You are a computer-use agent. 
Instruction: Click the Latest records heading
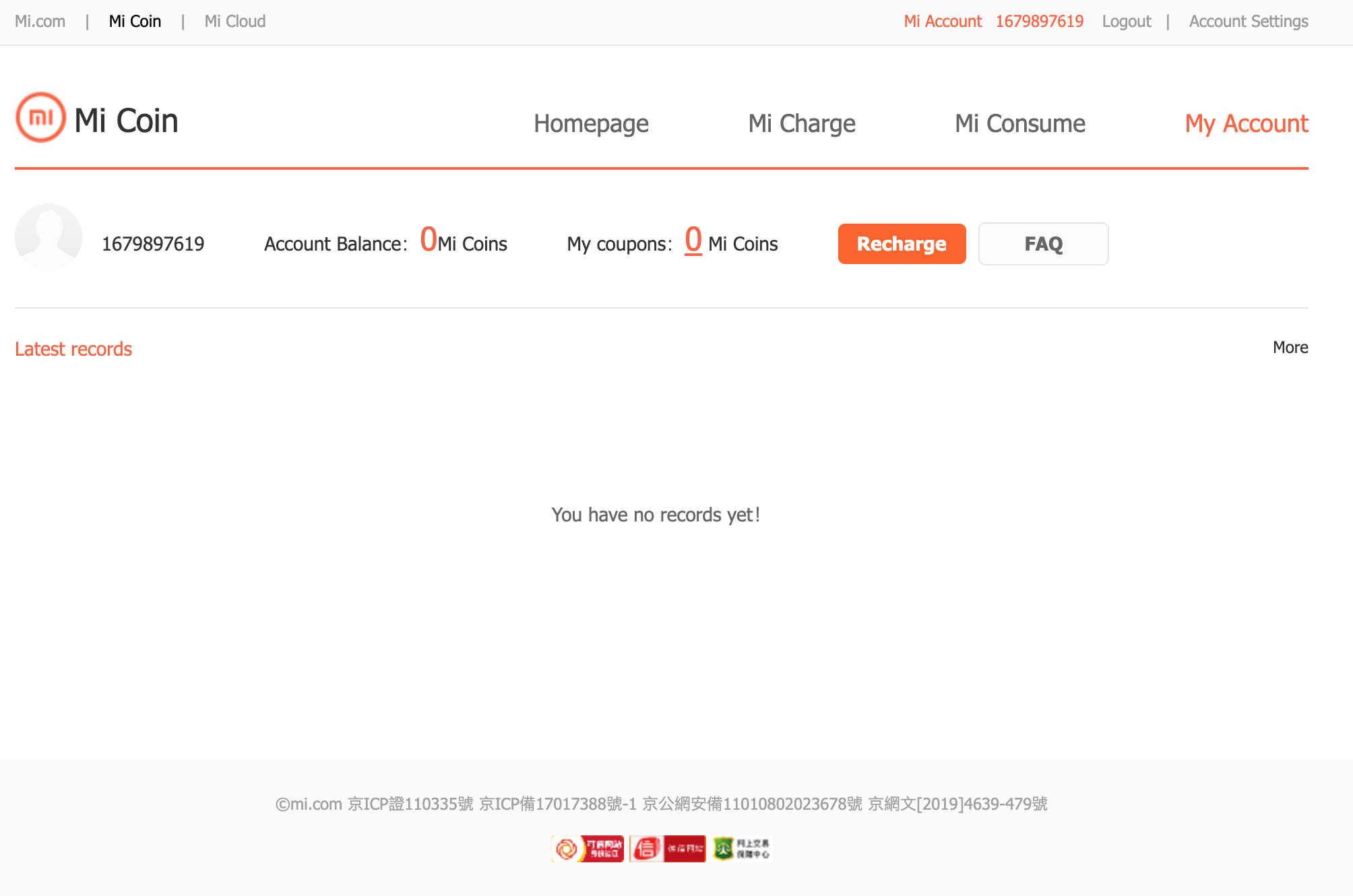pyautogui.click(x=73, y=349)
